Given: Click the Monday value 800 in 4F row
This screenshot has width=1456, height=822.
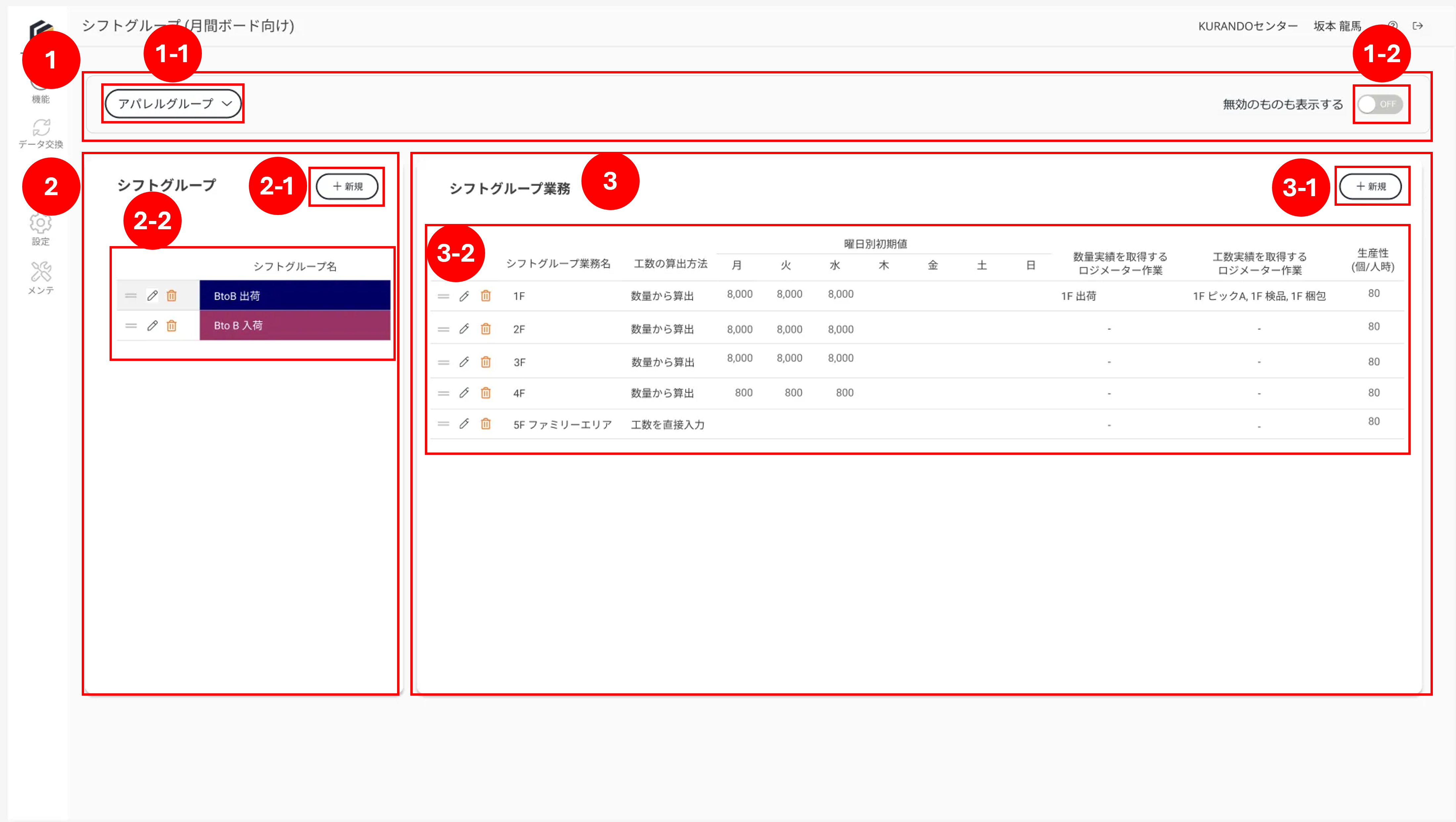Looking at the screenshot, I should 744,393.
